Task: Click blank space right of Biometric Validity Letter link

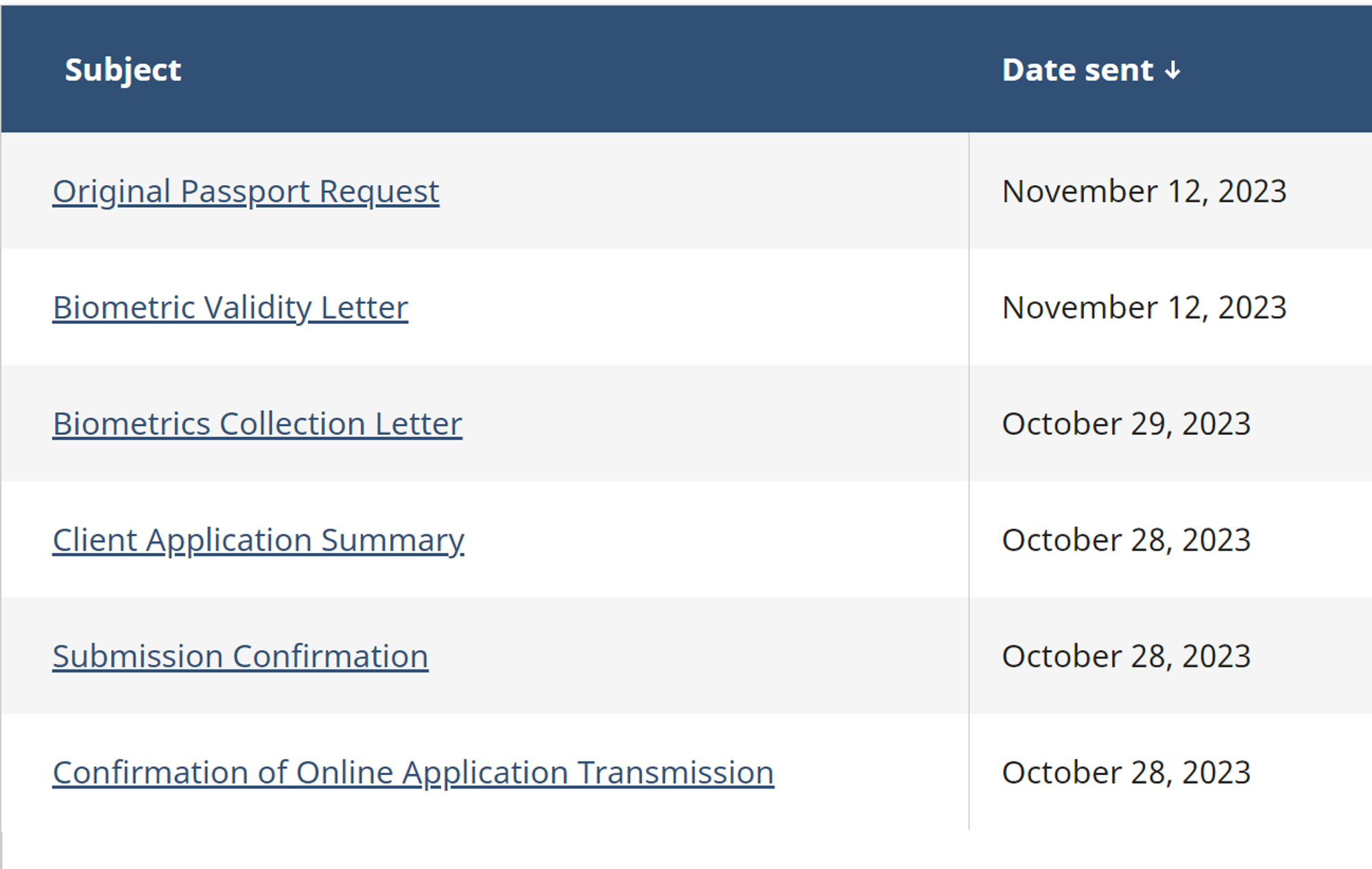Action: point(686,308)
